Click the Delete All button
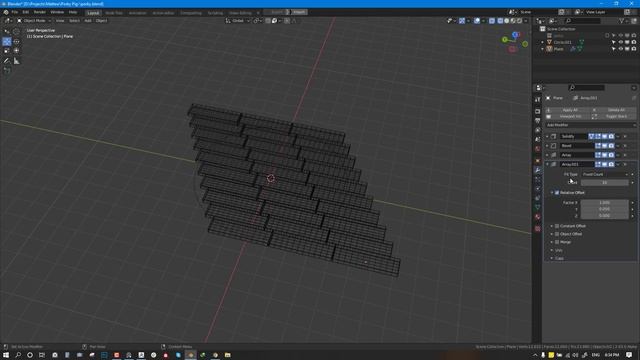Screen dimensions: 640x360 (x=614, y=110)
